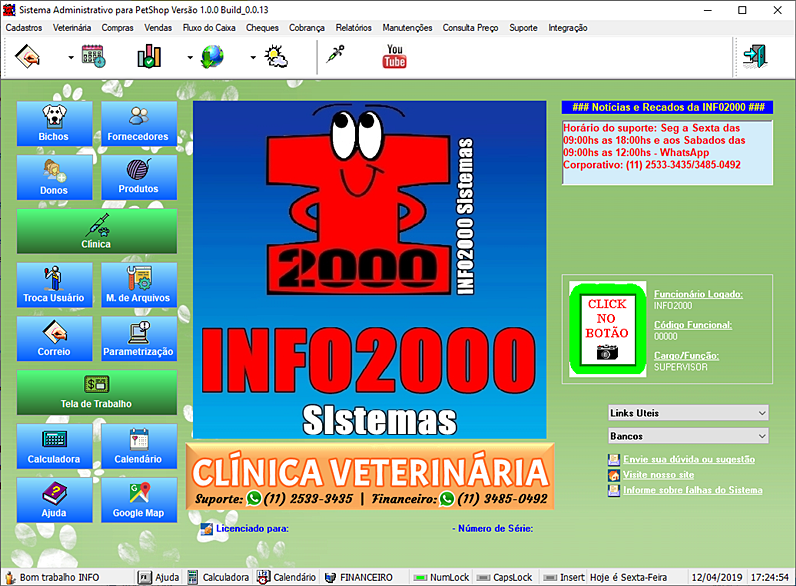Click the Funcionário Logado label
This screenshot has height=586, width=796.
pos(698,294)
